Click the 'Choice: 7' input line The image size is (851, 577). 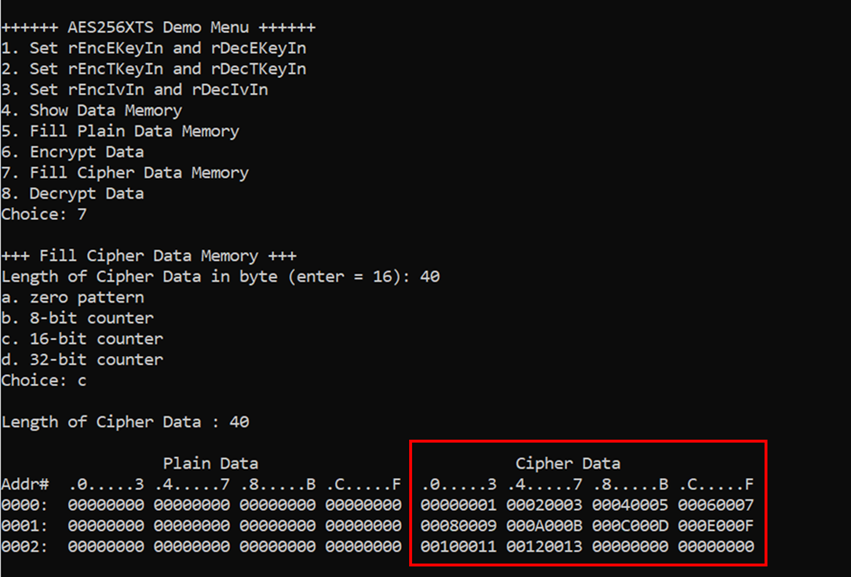pos(44,214)
